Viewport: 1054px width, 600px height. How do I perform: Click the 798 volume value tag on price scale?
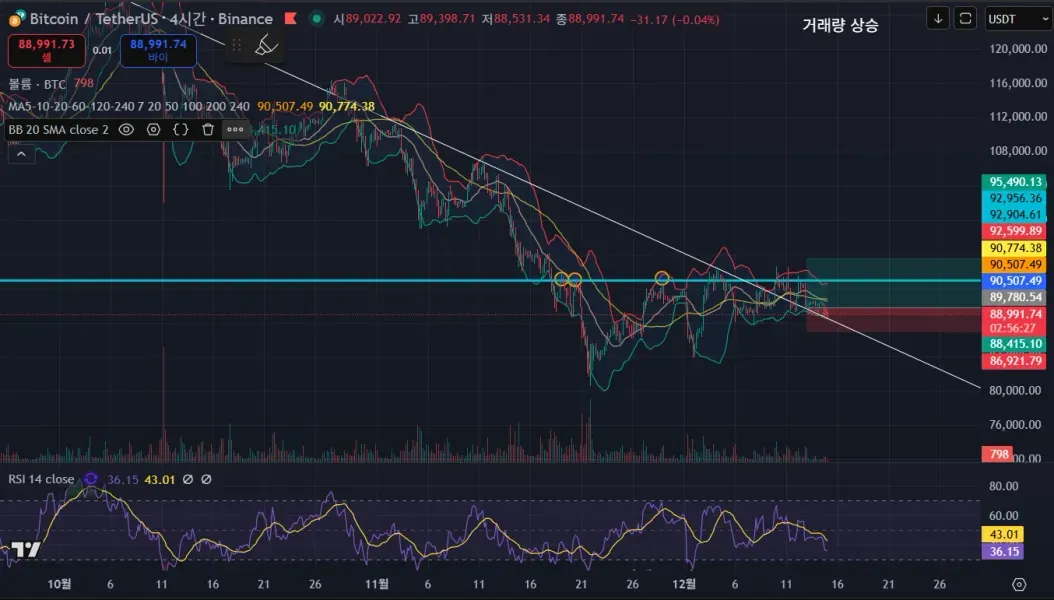[x=998, y=454]
